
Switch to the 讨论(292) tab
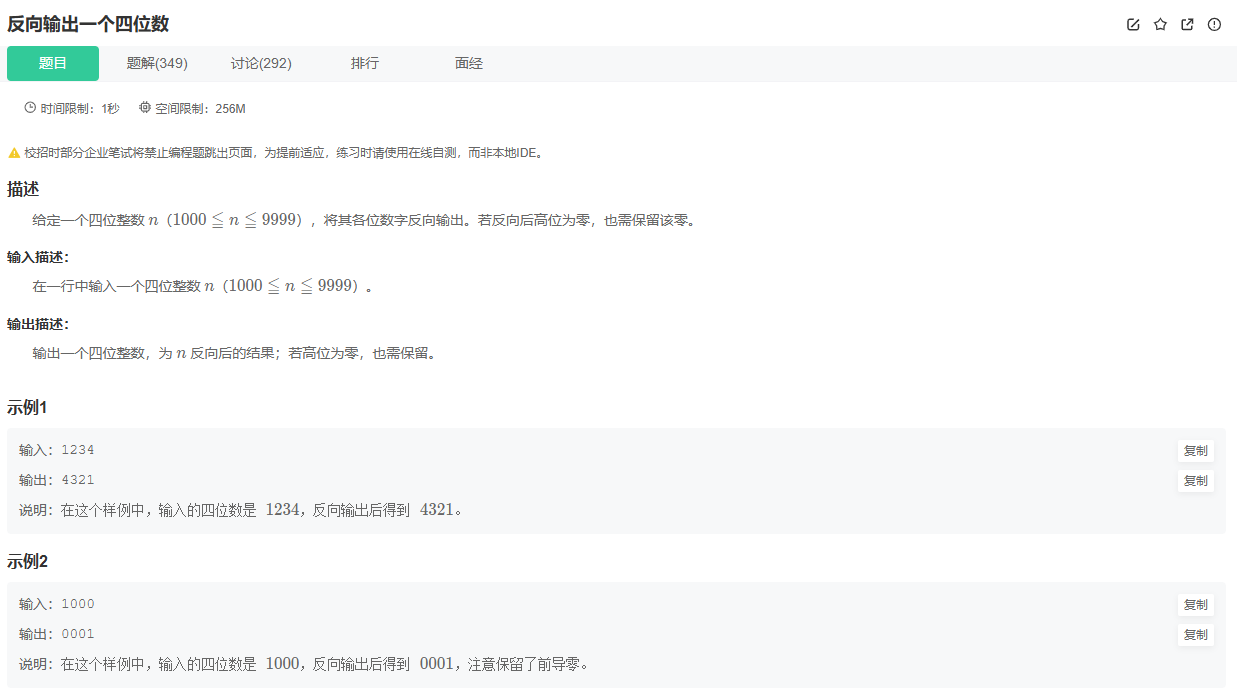click(261, 63)
